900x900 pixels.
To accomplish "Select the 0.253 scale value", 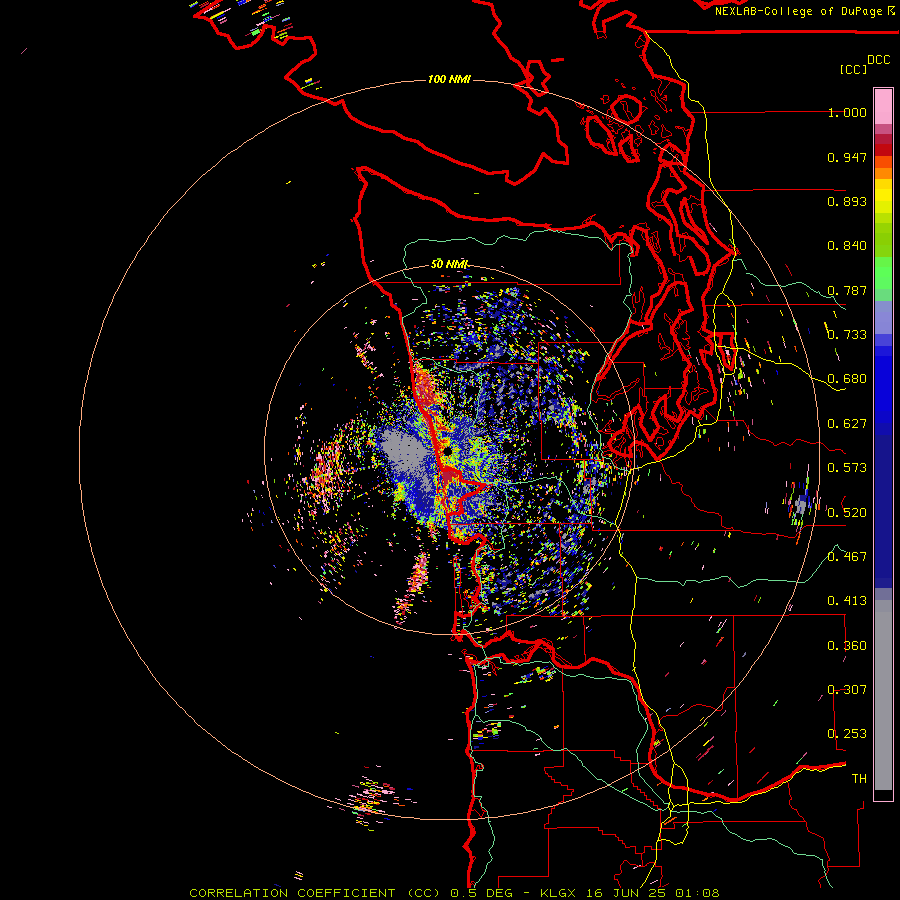I will 847,734.
